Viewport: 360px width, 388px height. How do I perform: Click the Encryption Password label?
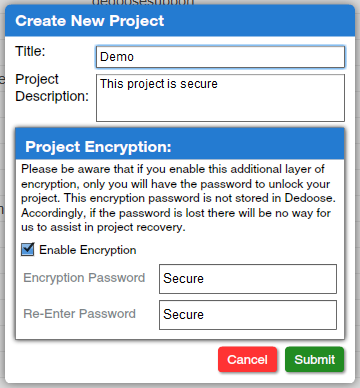pos(84,278)
